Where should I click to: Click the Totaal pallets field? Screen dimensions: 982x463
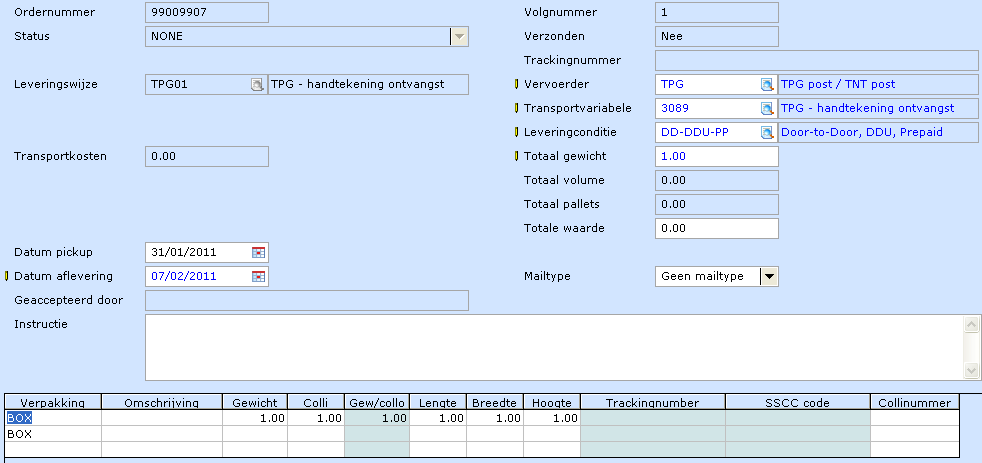[x=717, y=204]
